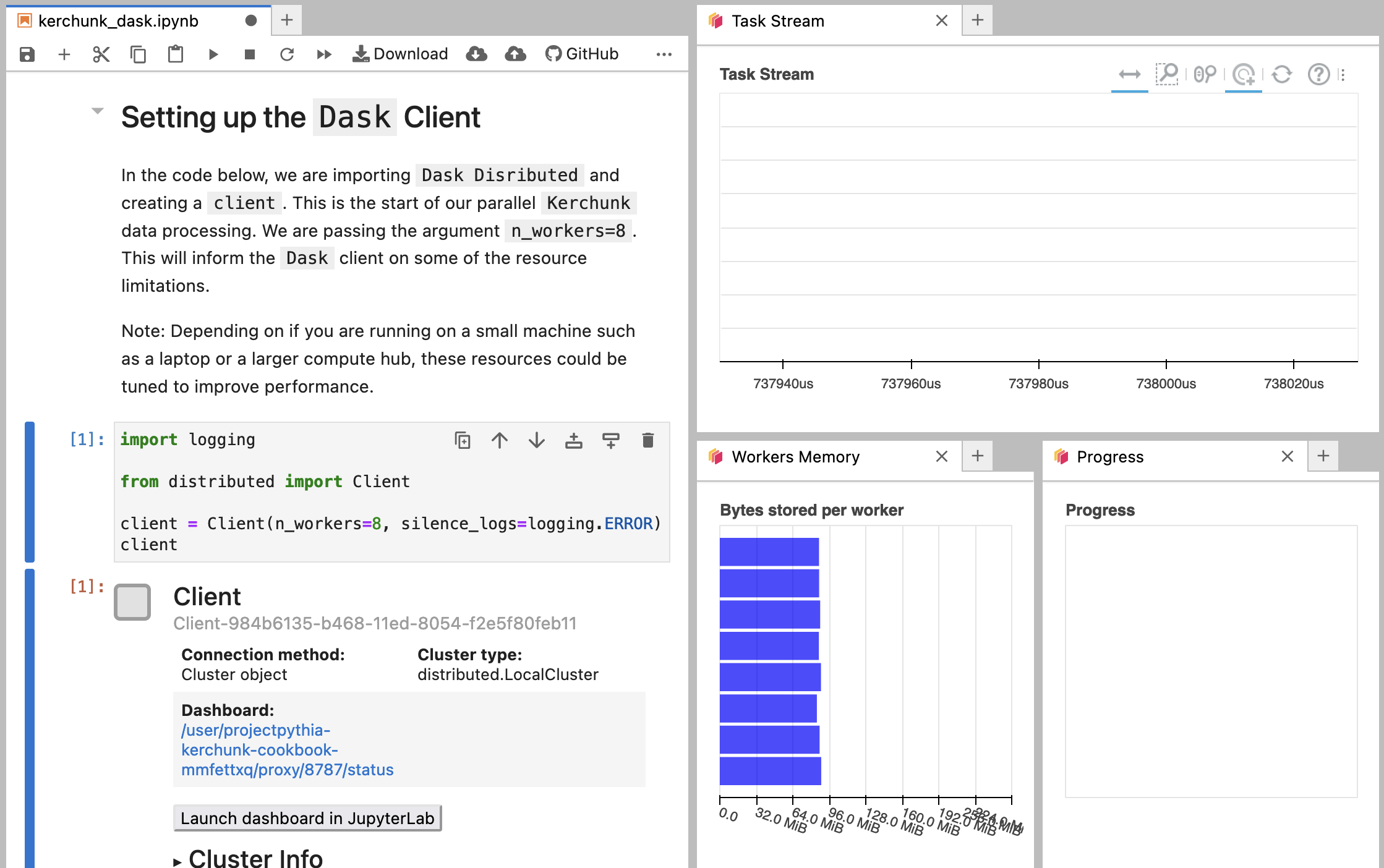This screenshot has height=868, width=1384.
Task: Toggle Wheel Zoom tool in Task Stream
Action: tap(1205, 74)
